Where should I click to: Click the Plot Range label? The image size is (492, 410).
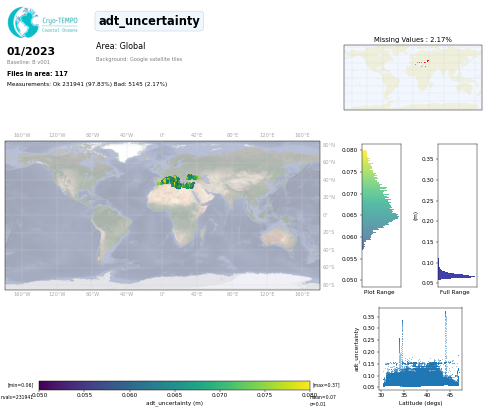379,292
